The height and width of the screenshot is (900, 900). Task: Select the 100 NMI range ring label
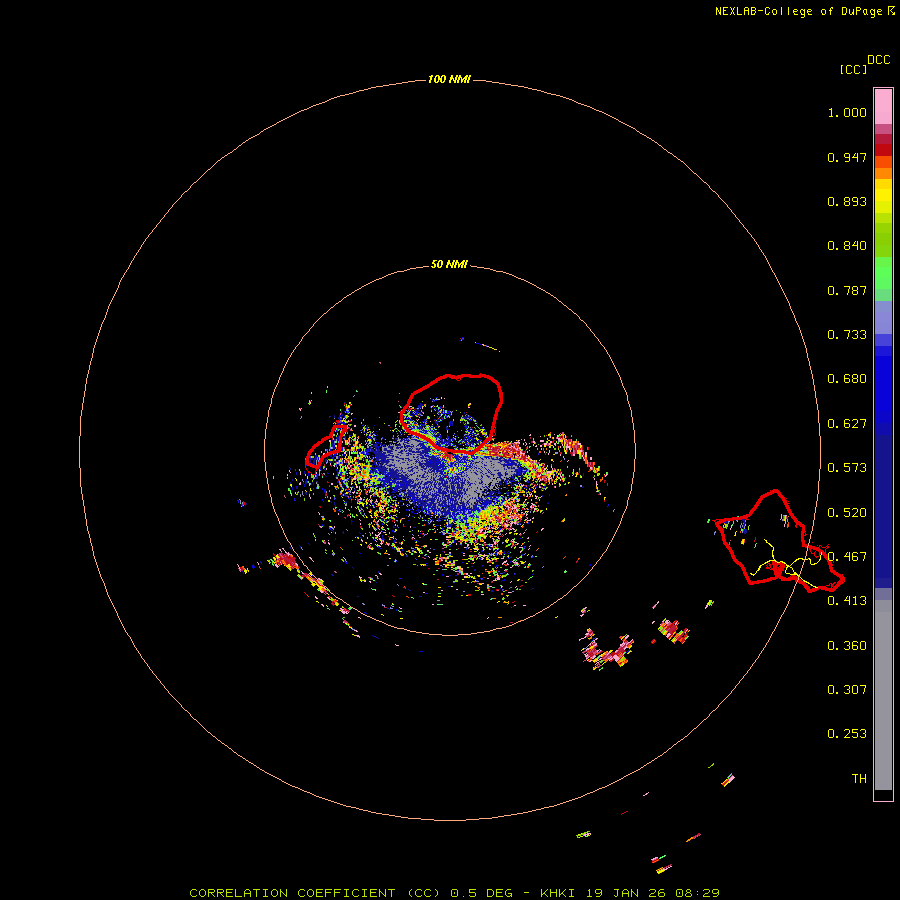pyautogui.click(x=449, y=79)
